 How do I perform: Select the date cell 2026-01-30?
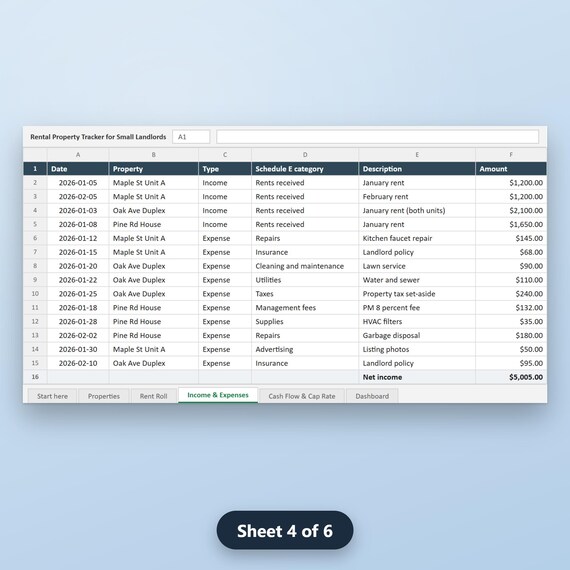(78, 349)
